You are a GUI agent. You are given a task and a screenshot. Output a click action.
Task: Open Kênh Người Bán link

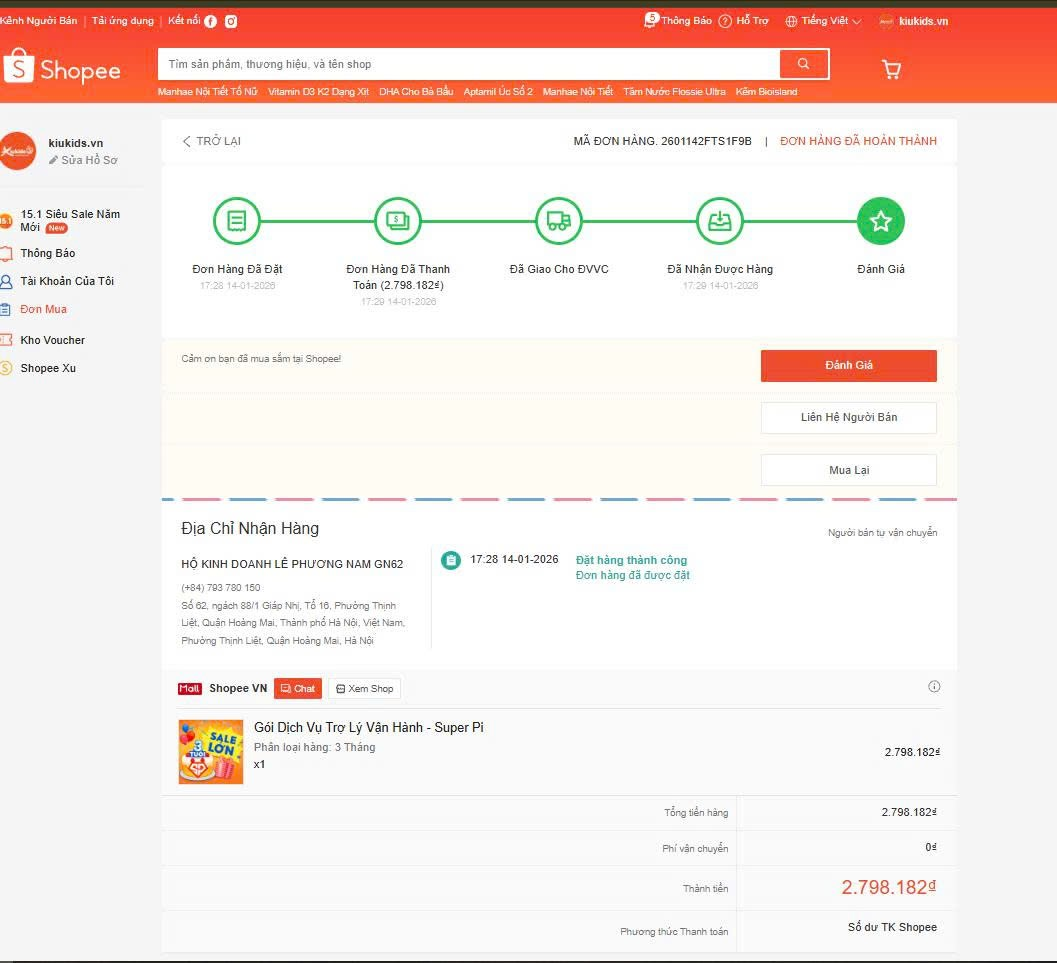38,21
